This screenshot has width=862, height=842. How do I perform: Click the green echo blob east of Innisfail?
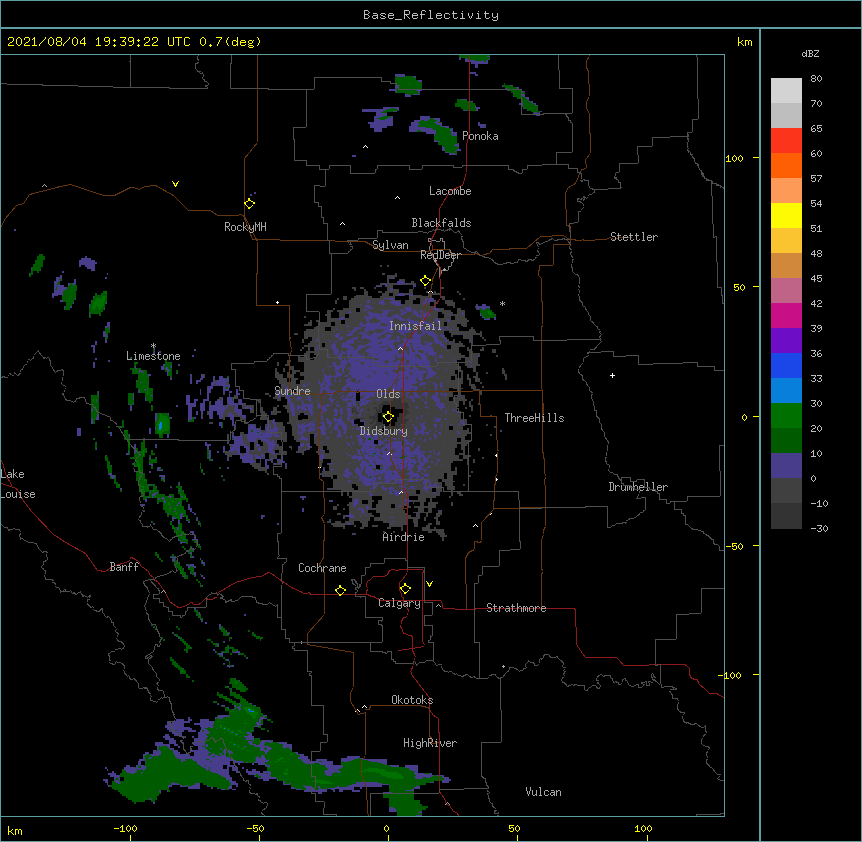point(487,312)
